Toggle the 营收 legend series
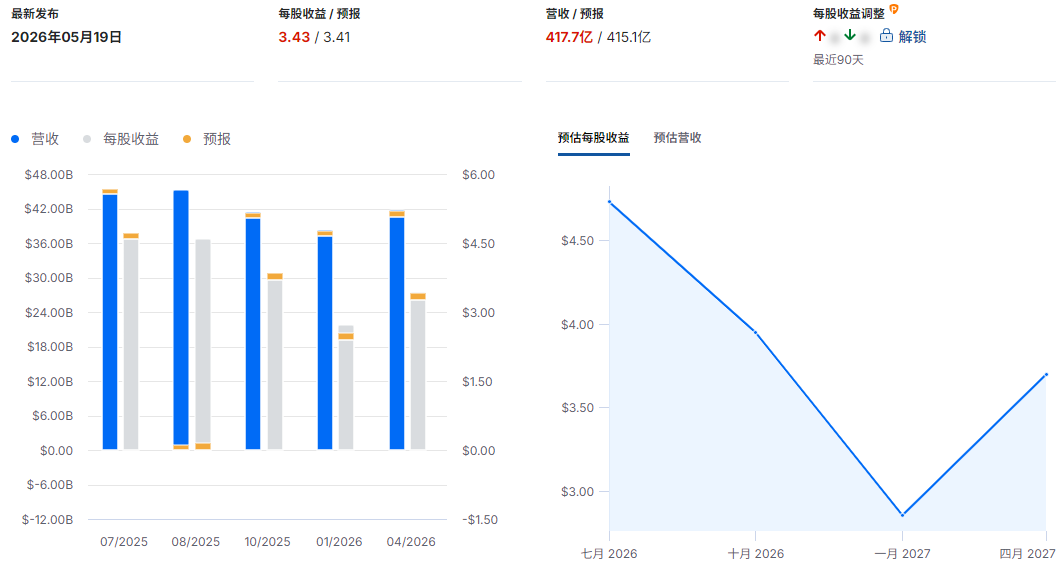 pyautogui.click(x=35, y=139)
